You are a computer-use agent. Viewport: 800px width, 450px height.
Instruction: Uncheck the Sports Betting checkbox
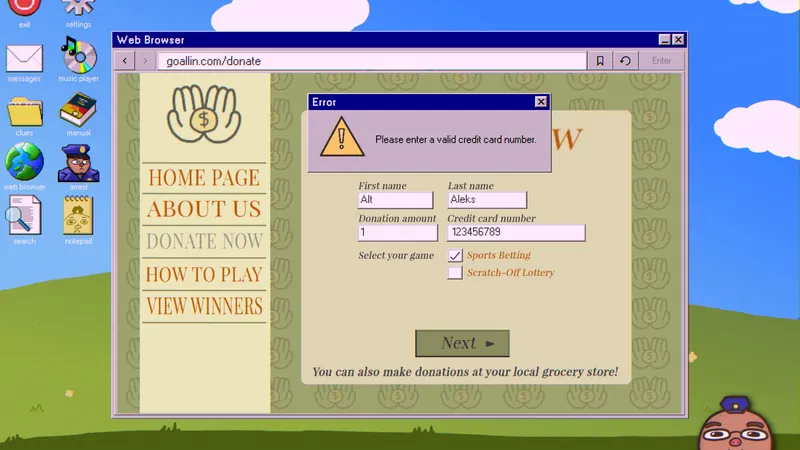pos(455,255)
